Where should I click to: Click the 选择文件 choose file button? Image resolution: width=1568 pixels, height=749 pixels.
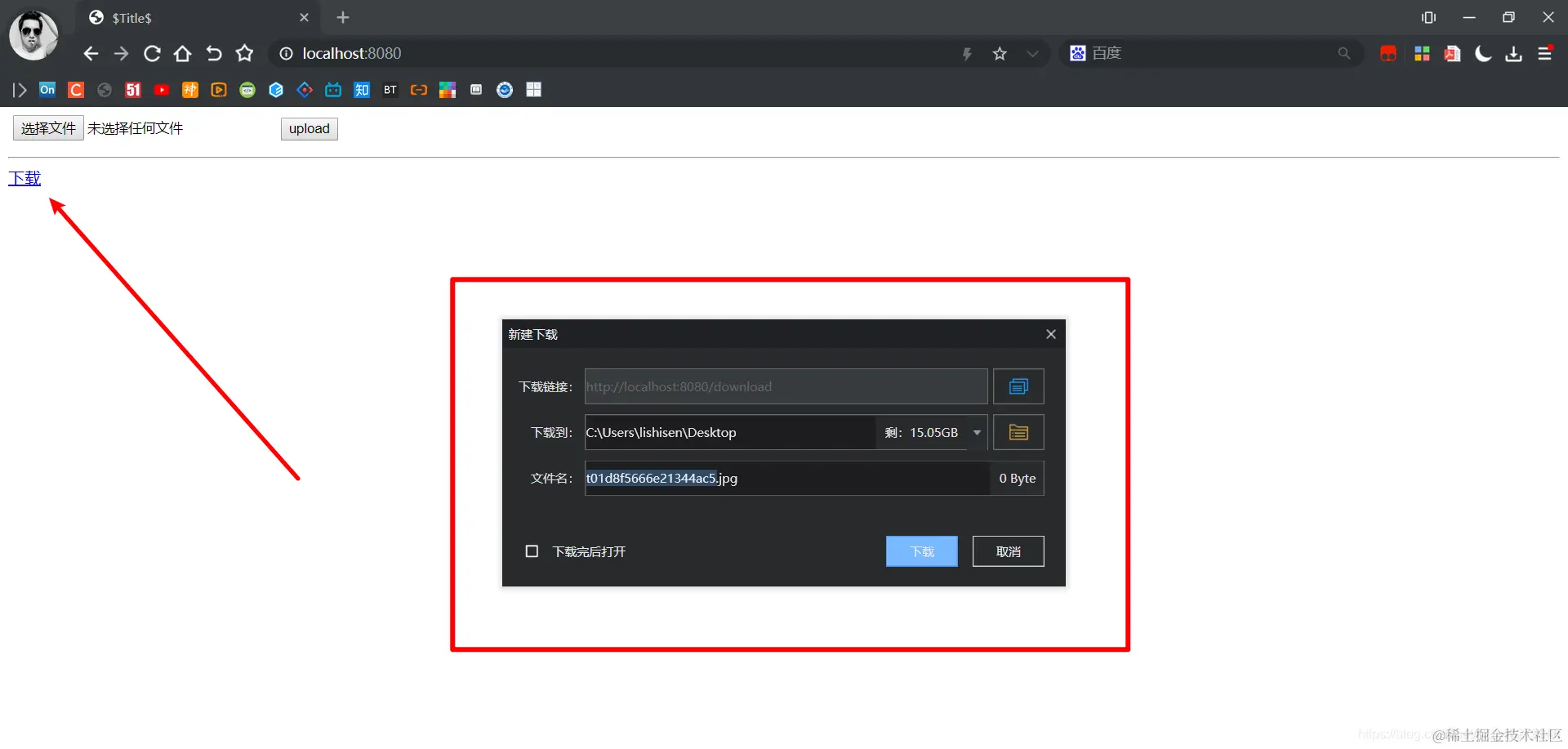point(48,128)
